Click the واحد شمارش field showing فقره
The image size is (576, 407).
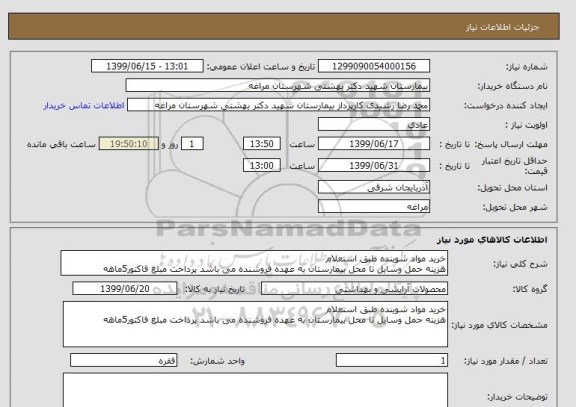123,360
